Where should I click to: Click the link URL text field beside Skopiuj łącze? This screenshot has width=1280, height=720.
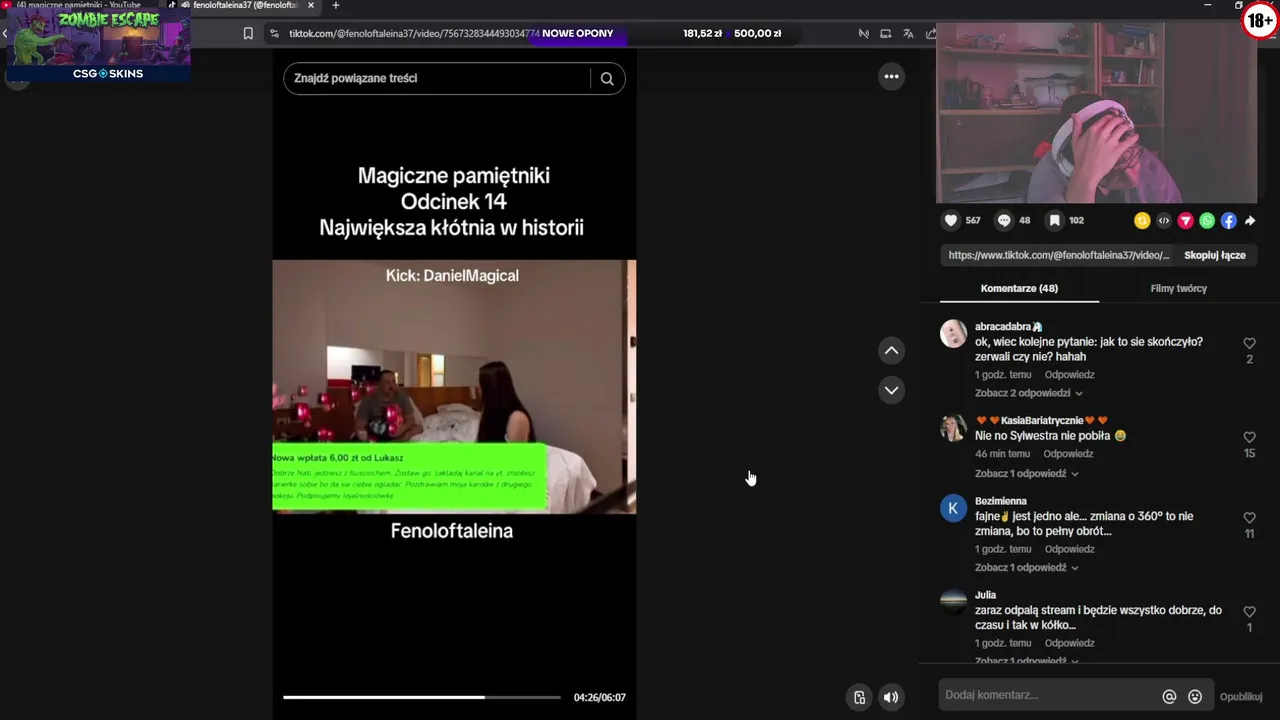tap(1058, 255)
